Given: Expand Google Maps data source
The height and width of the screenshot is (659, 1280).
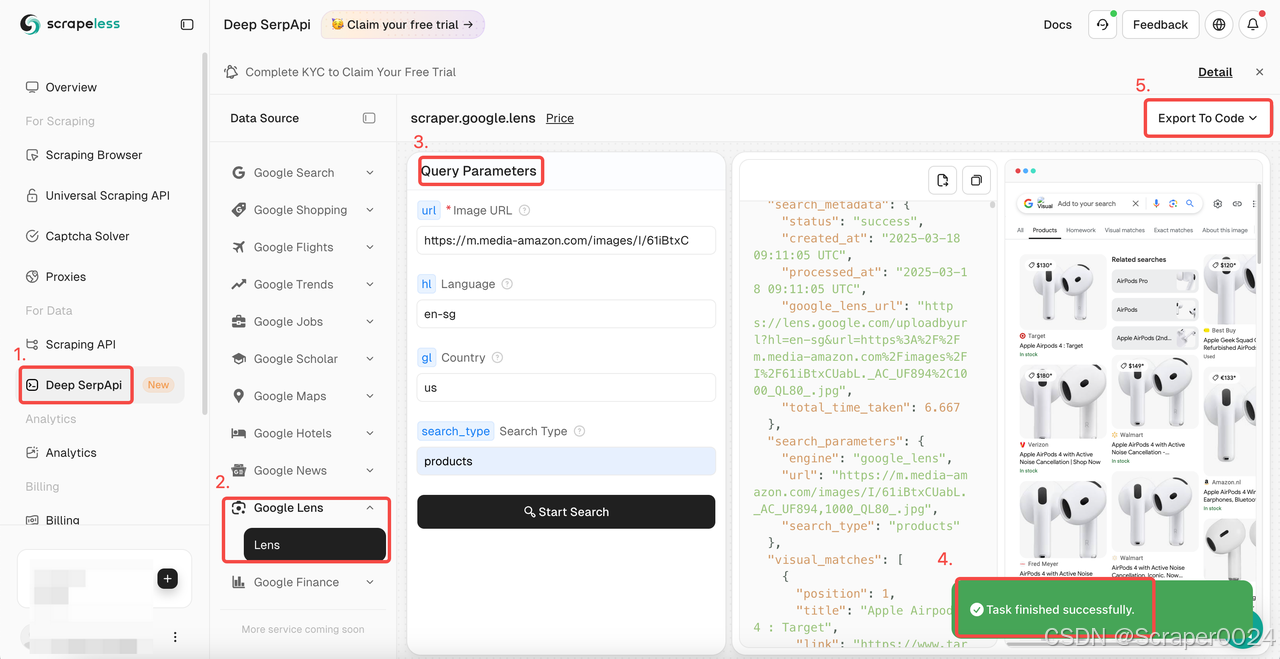Looking at the screenshot, I should click(303, 396).
